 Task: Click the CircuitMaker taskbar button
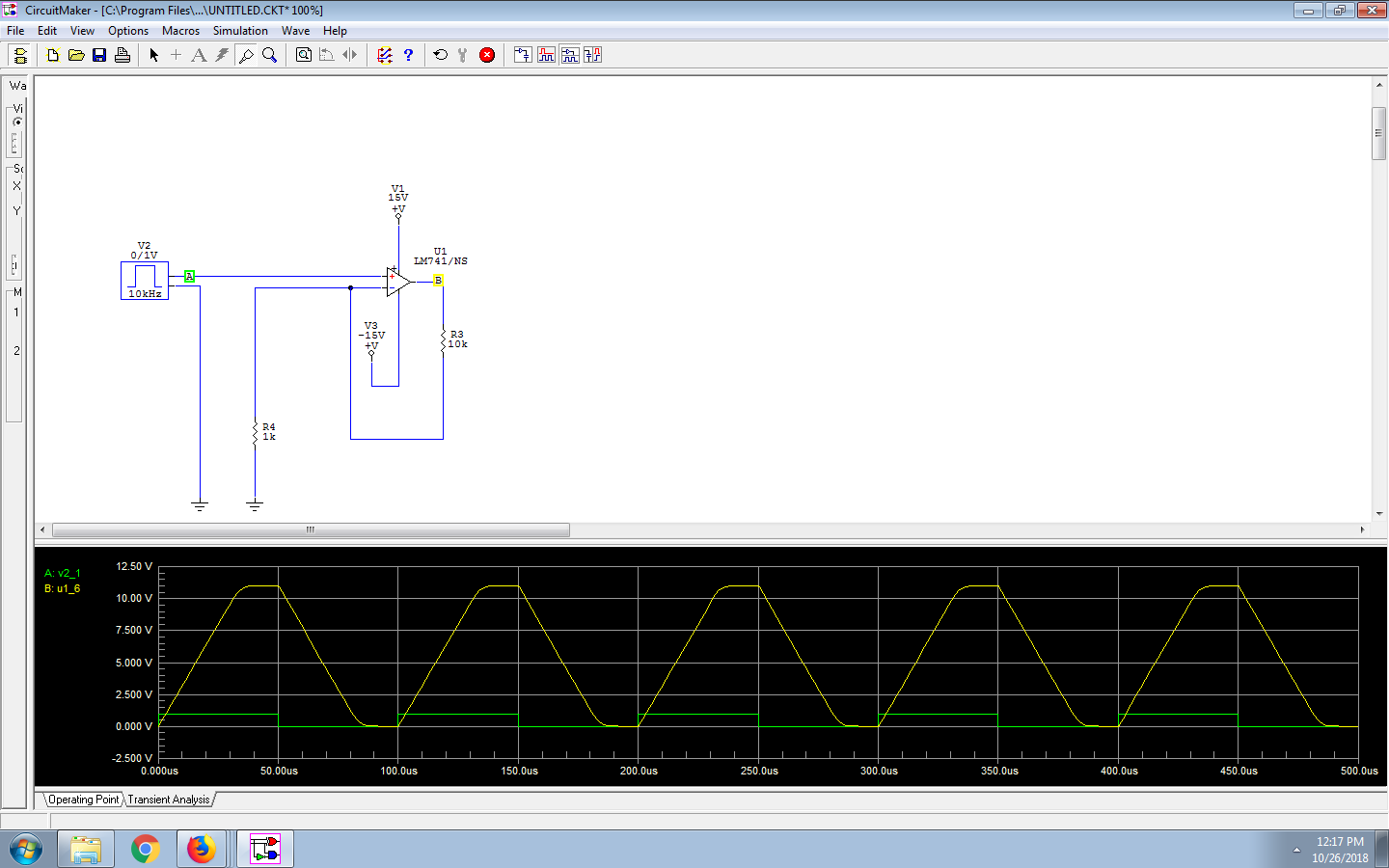tap(265, 850)
